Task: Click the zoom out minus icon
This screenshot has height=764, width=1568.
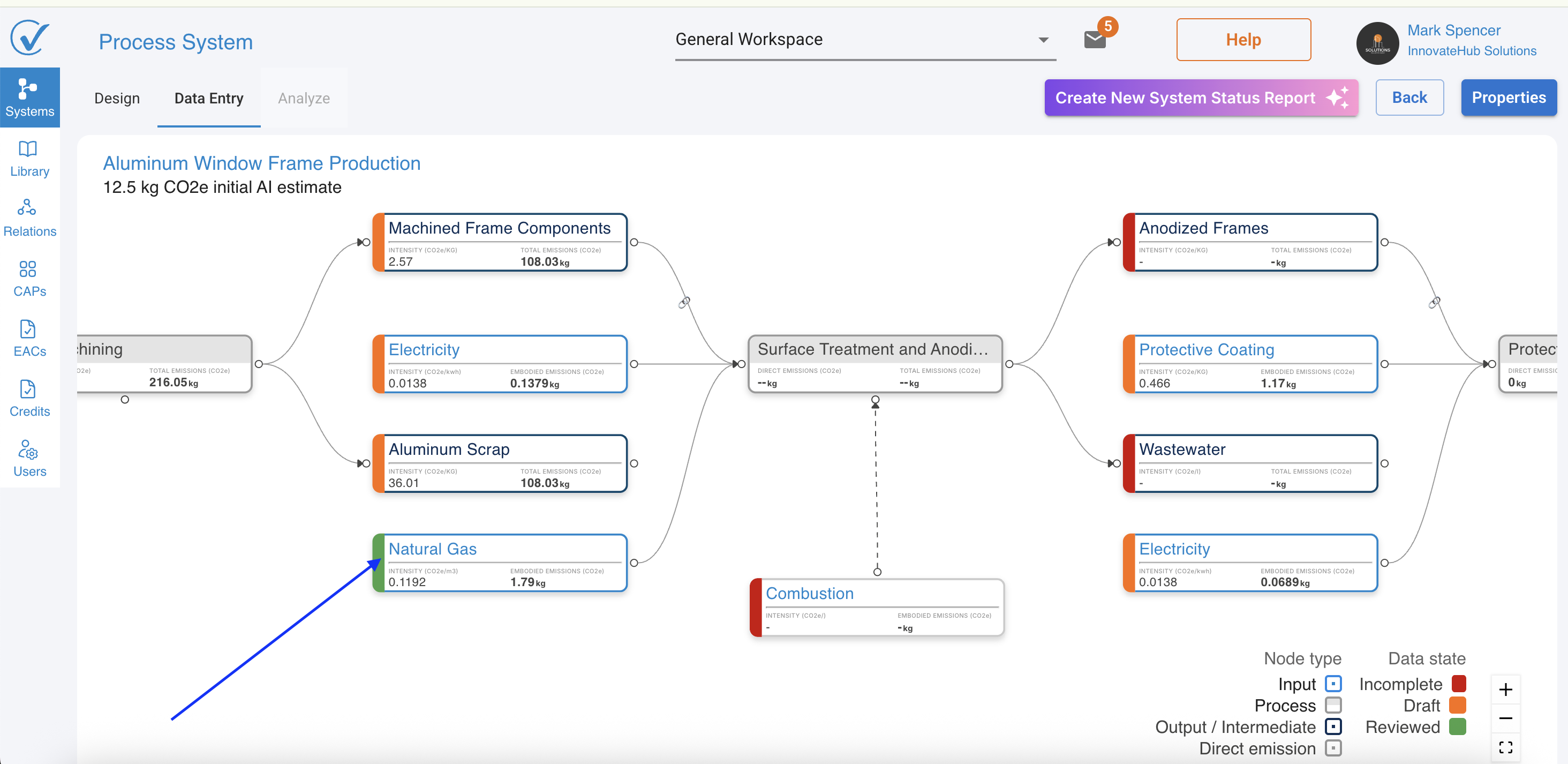Action: point(1505,718)
